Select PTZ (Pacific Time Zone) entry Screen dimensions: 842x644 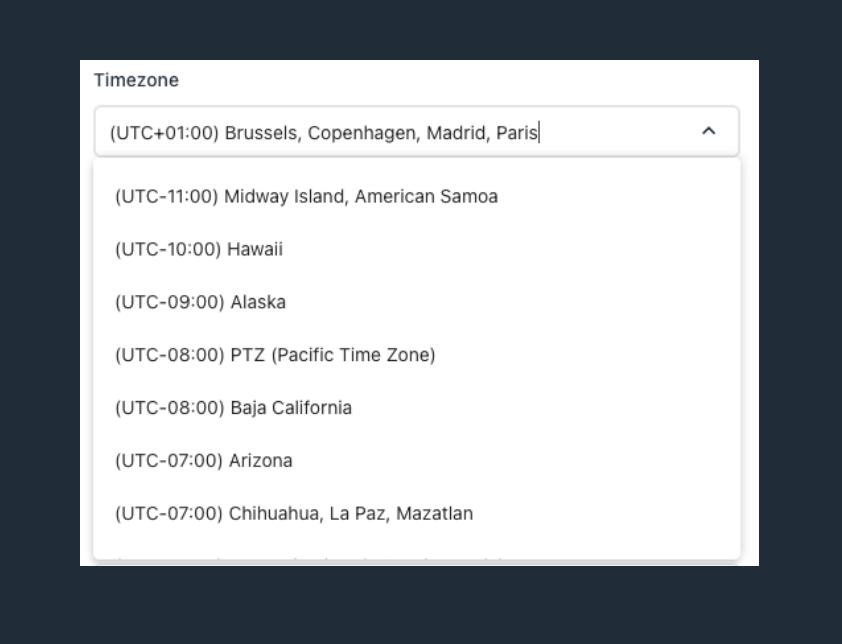pyautogui.click(x=417, y=355)
